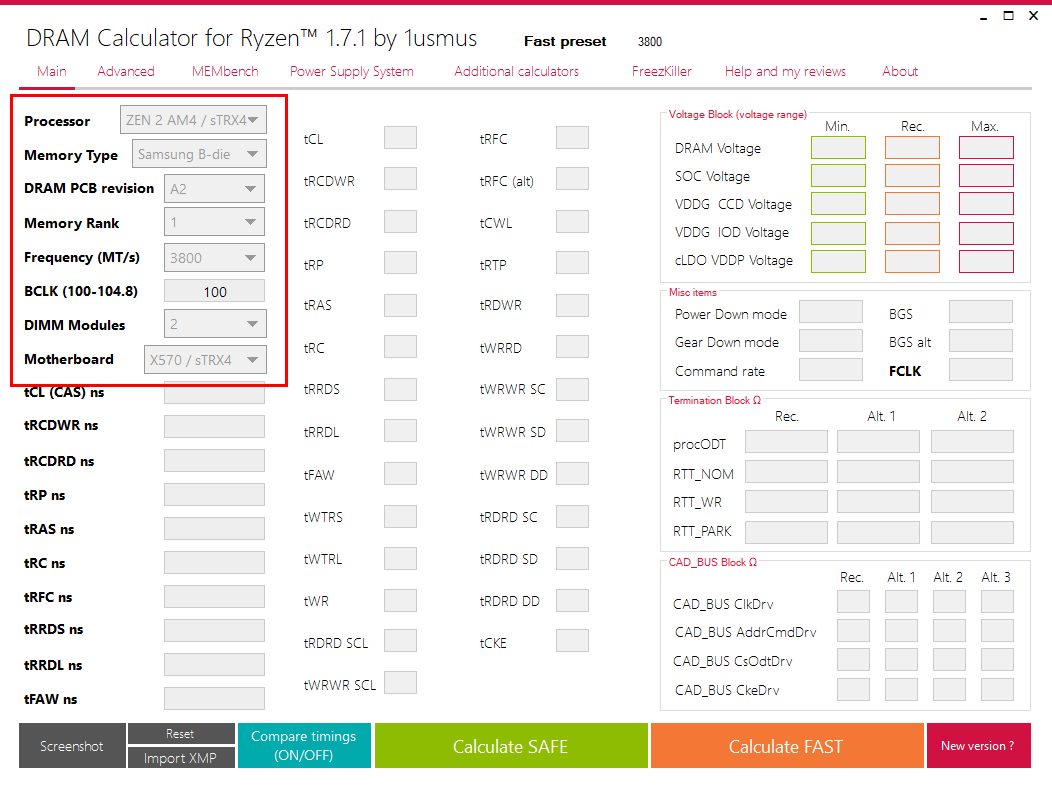Click Calculate FAST button

tap(787, 746)
